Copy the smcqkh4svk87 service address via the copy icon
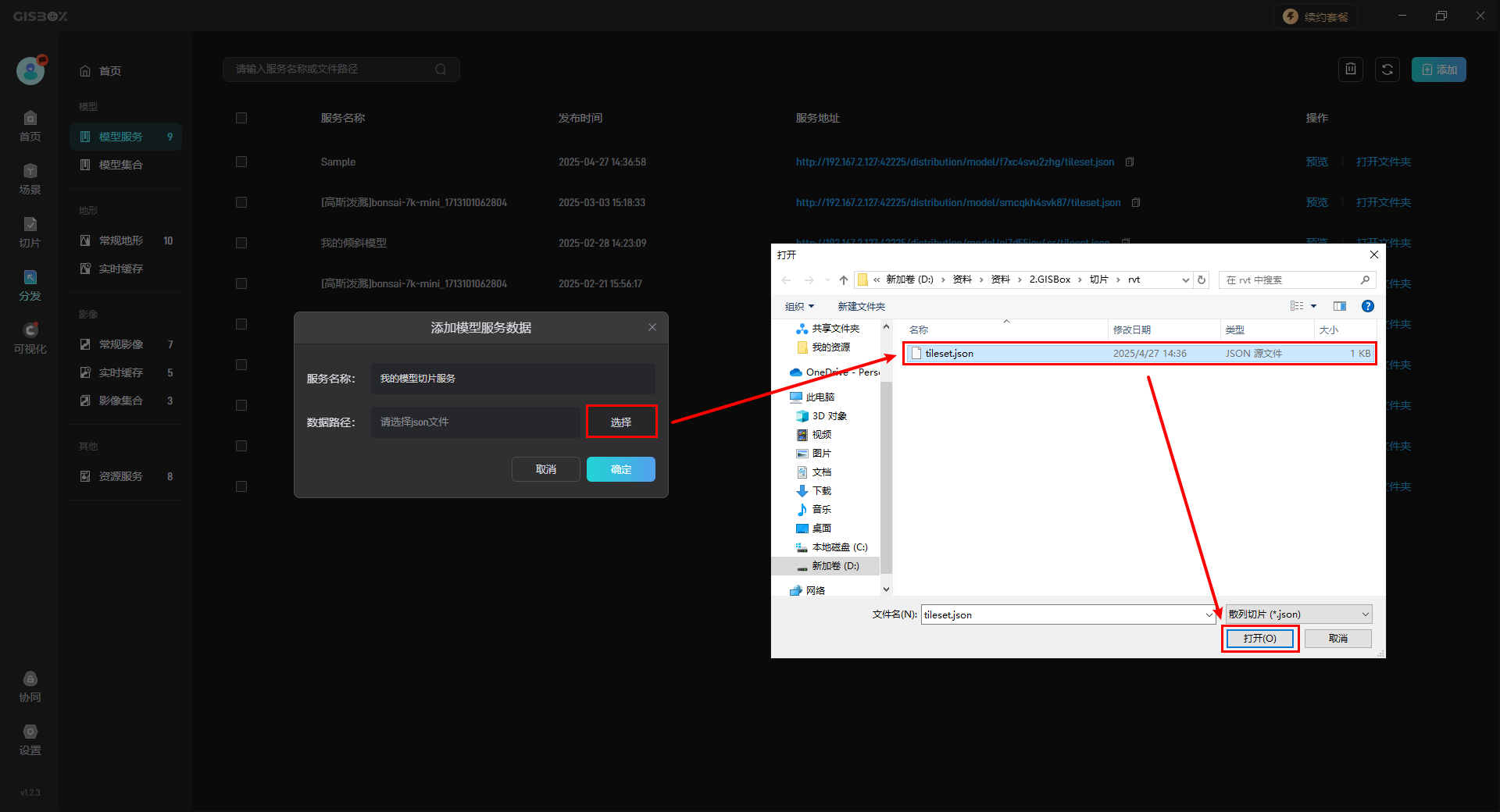 [1135, 202]
